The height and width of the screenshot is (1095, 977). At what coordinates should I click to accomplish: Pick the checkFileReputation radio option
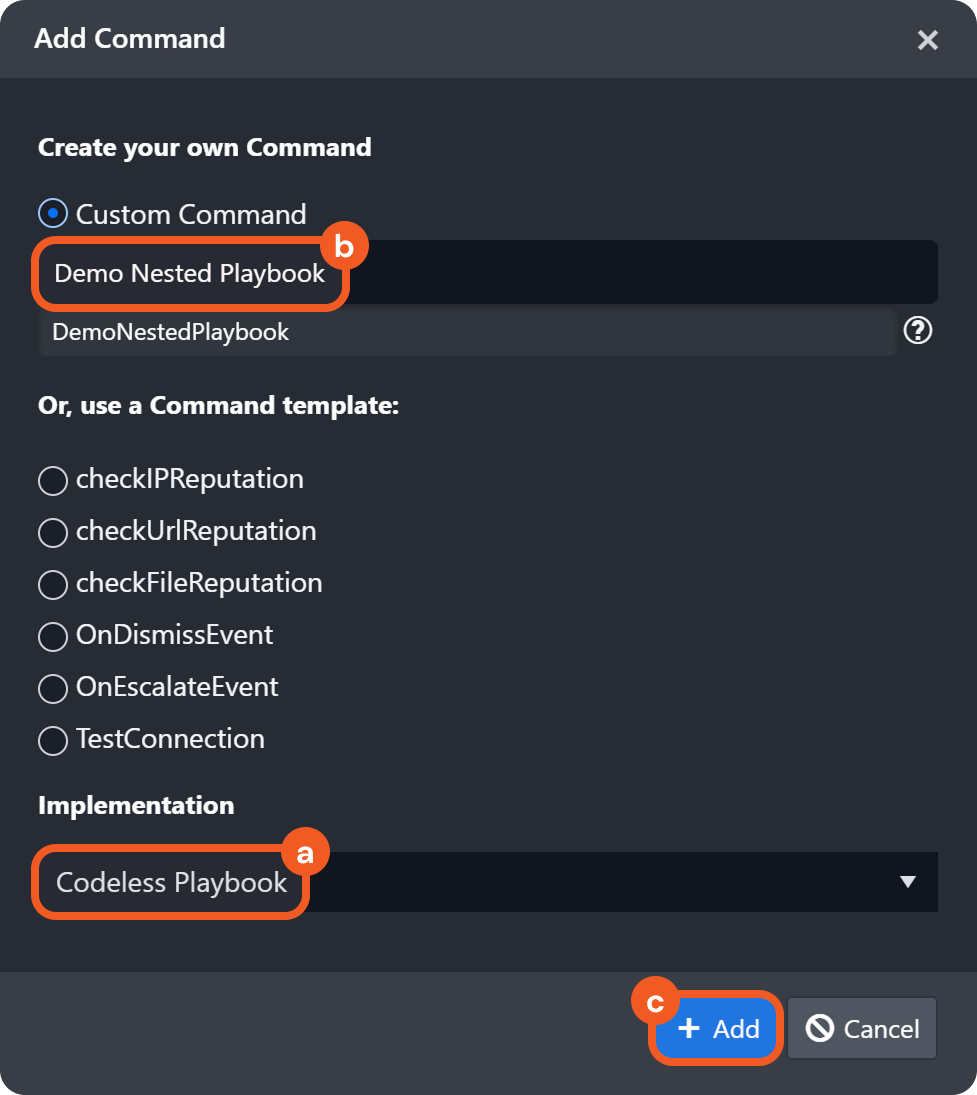(52, 584)
